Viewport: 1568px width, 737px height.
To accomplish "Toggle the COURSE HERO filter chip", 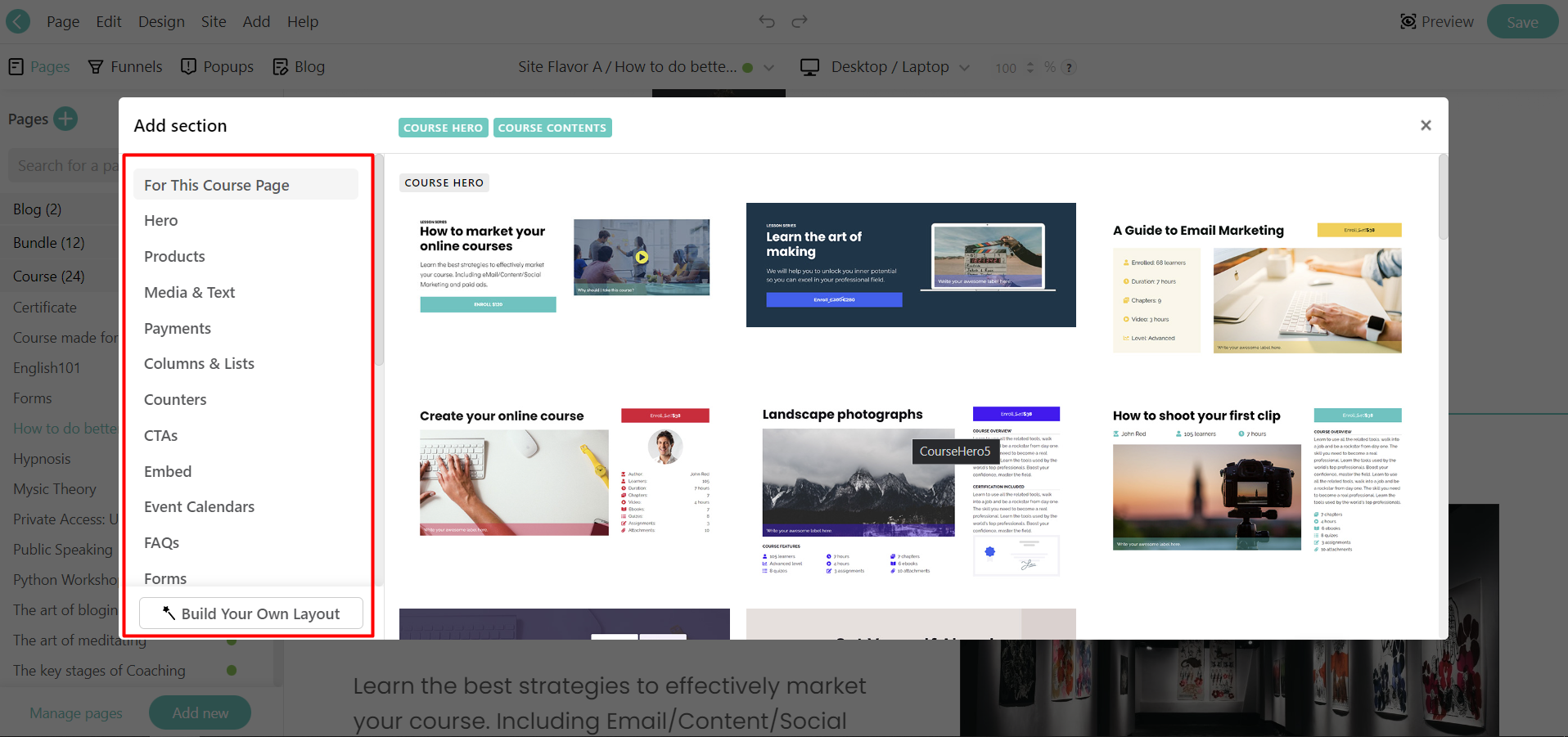I will click(x=442, y=128).
